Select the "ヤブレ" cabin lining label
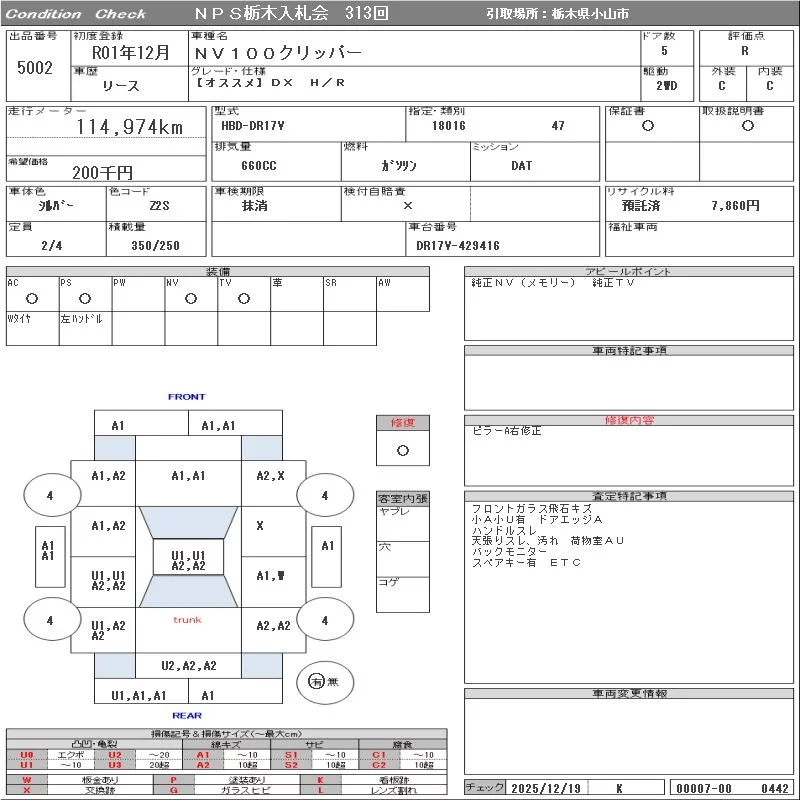The width and height of the screenshot is (800, 800). coord(394,511)
